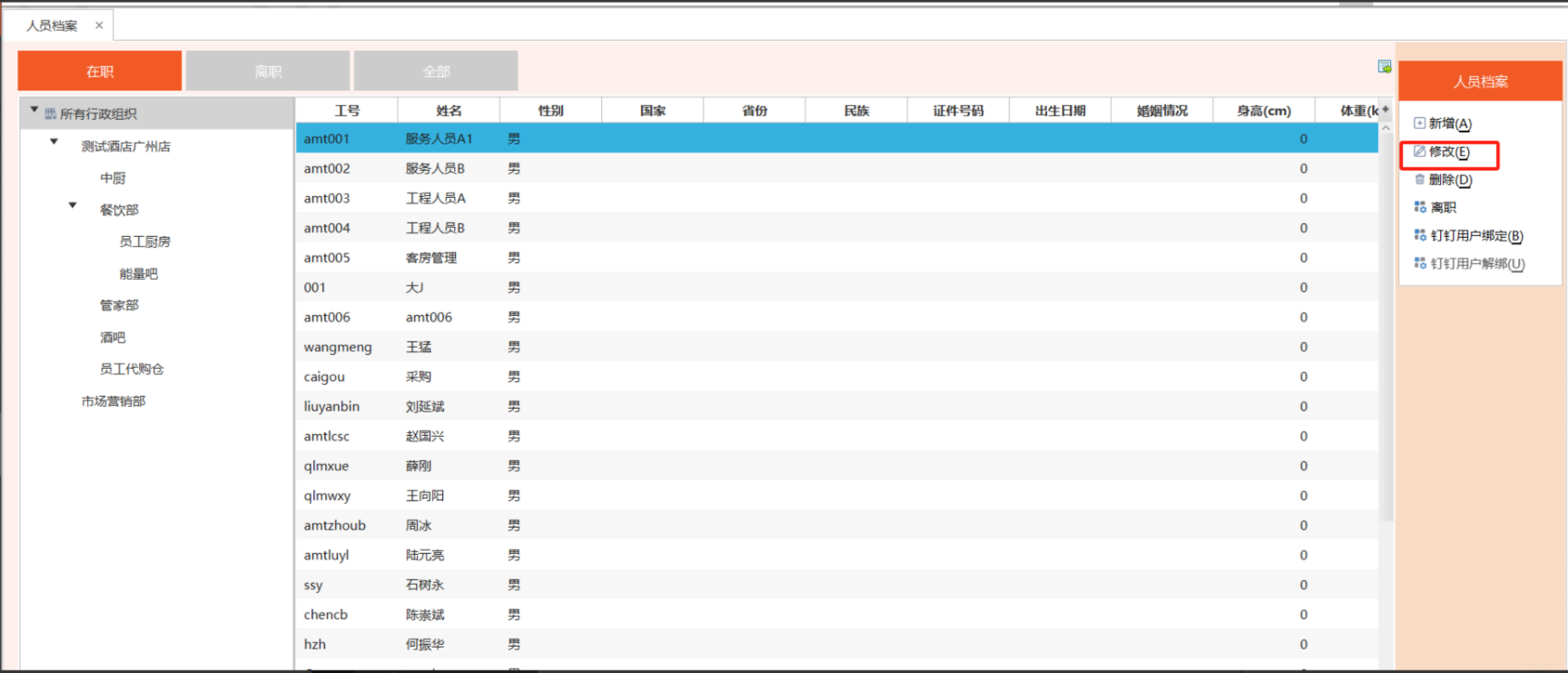Image resolution: width=1568 pixels, height=673 pixels.
Task: Select 市场营销部 in the organization tree
Action: (x=113, y=401)
